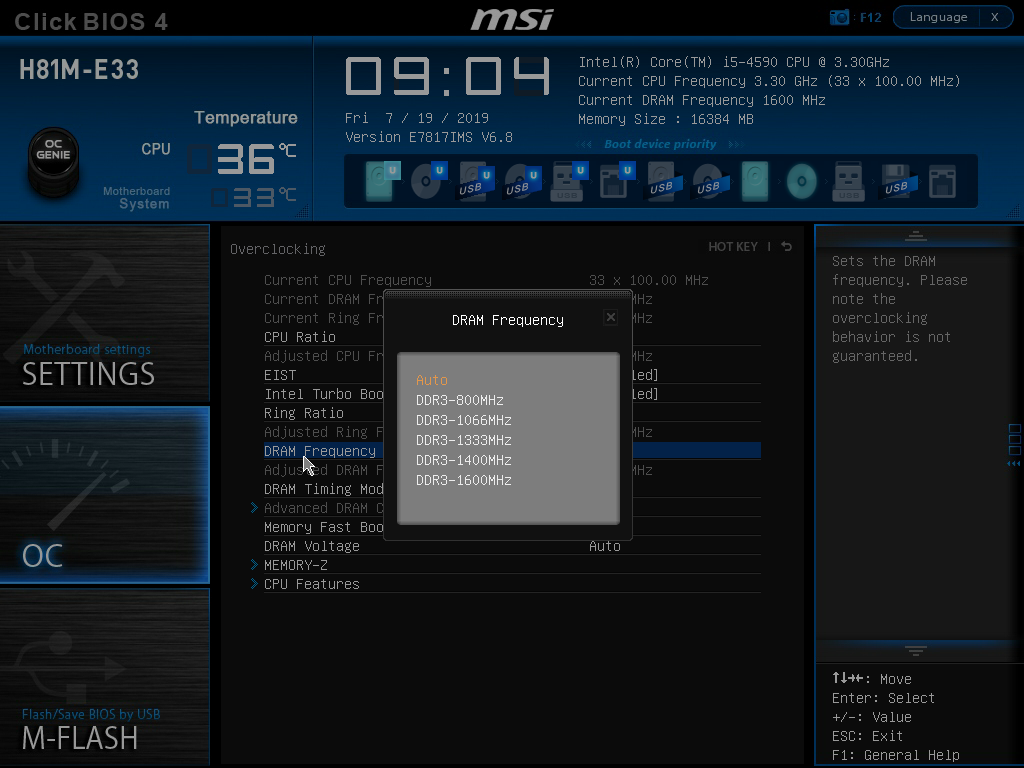Click the Overclocking page heading
Viewport: 1024px width, 768px height.
[x=278, y=249]
